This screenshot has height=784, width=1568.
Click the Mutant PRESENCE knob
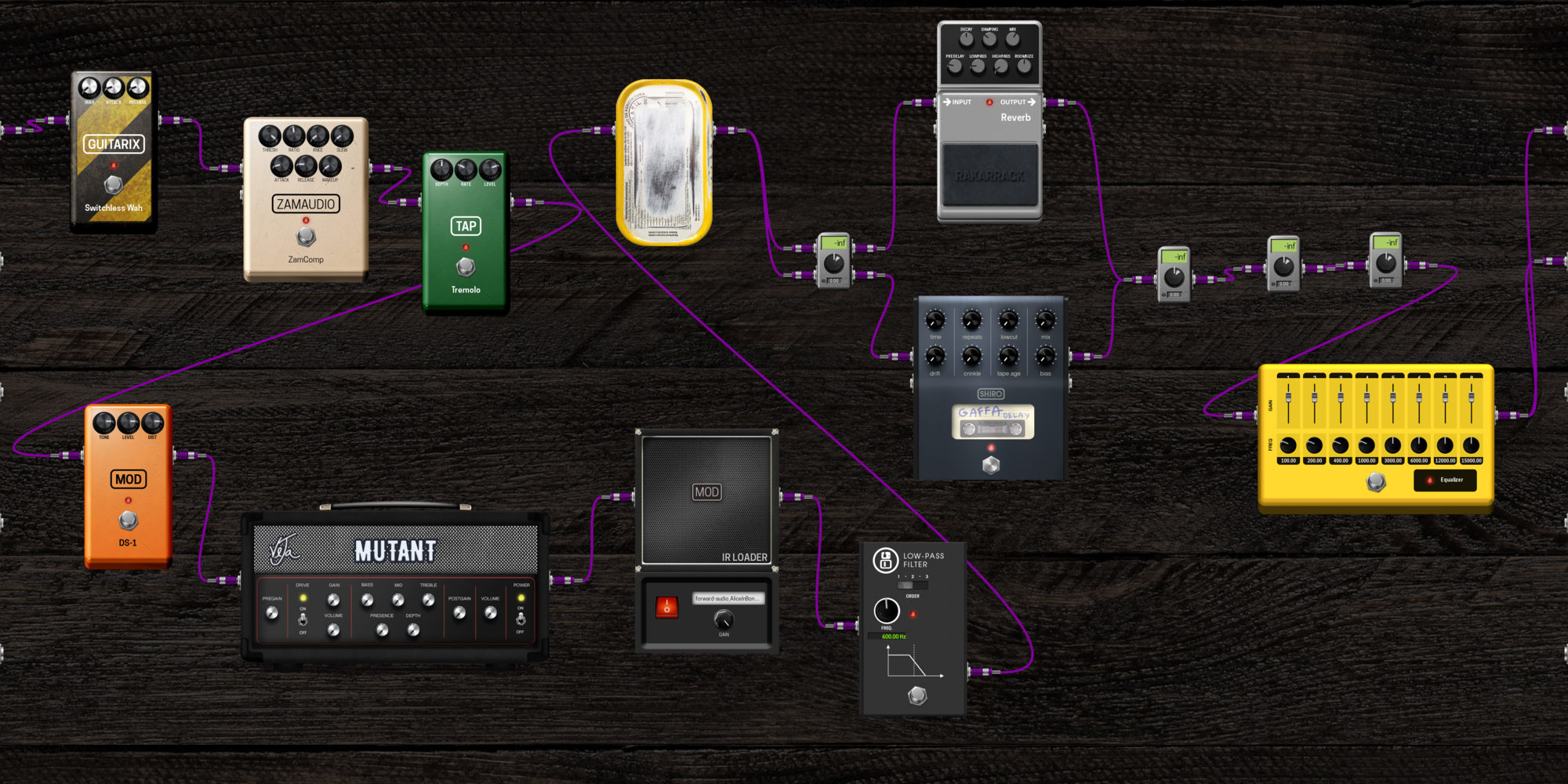click(382, 630)
